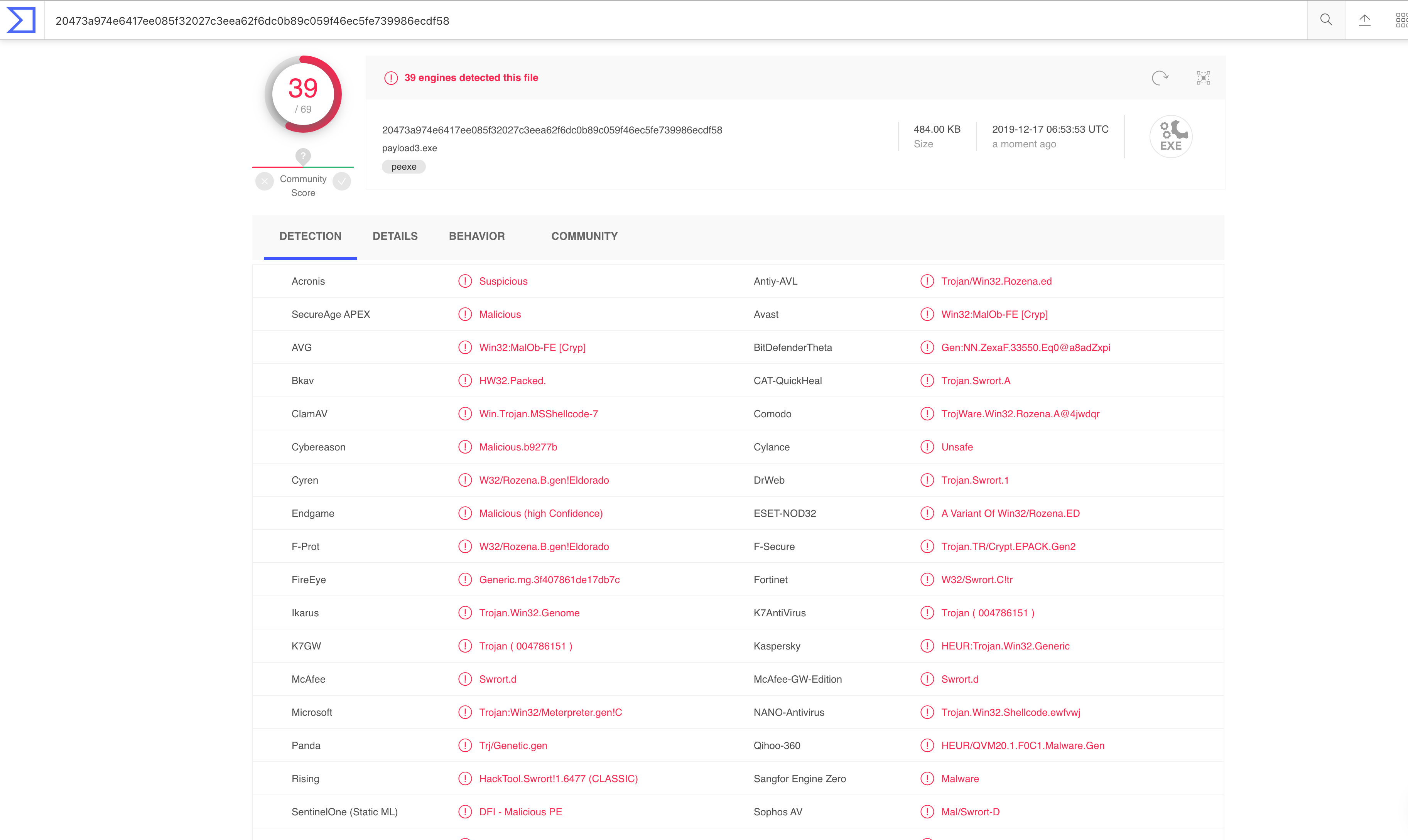Click the HEUR/QVM20.1.F0C1.Malware.Gen result
This screenshot has width=1408, height=840.
pos(1023,746)
